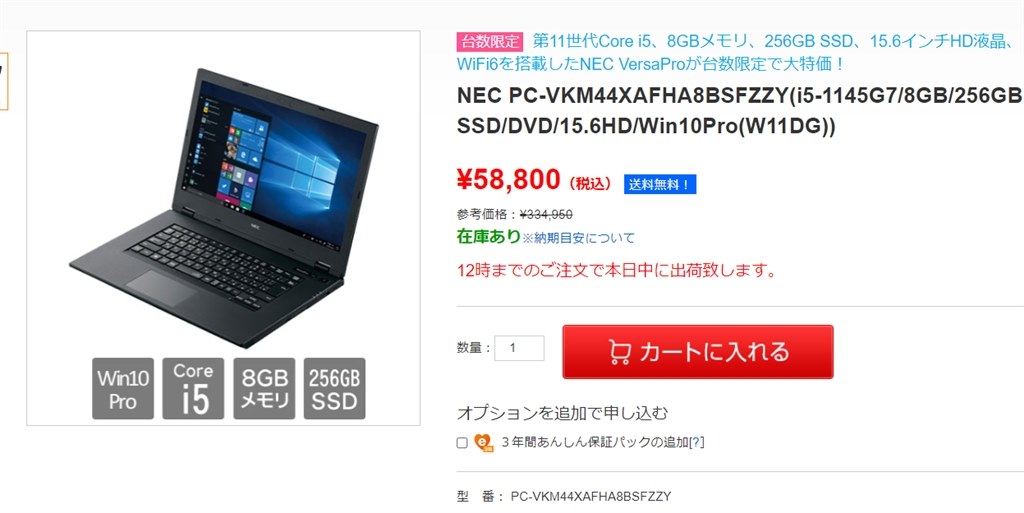
Task: Click the pink 台数限定 label badge
Action: point(490,42)
